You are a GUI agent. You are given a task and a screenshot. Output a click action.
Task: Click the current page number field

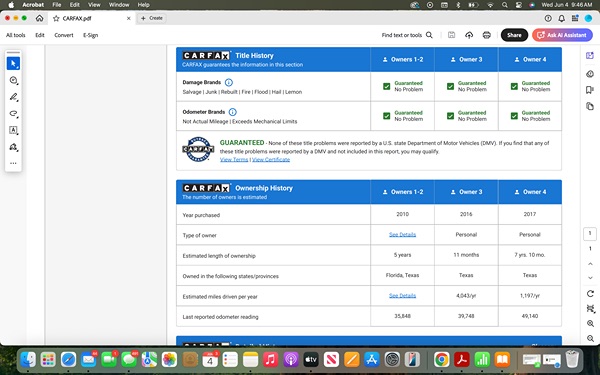(x=590, y=233)
